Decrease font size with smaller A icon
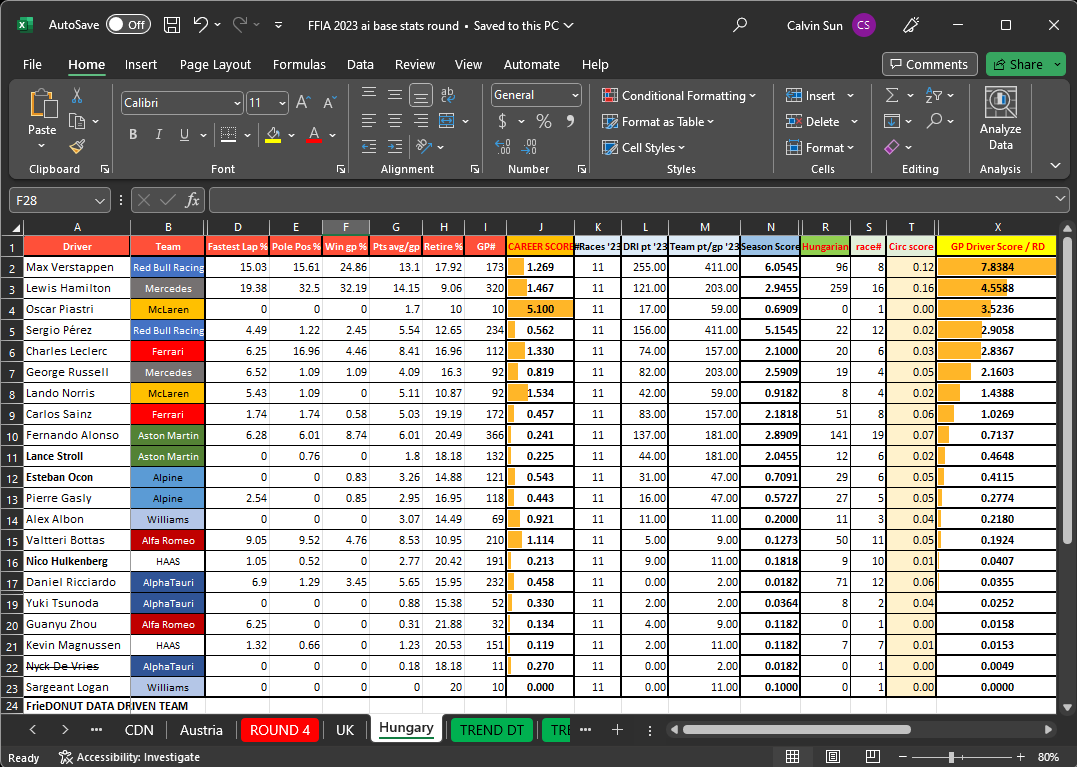 coord(329,103)
